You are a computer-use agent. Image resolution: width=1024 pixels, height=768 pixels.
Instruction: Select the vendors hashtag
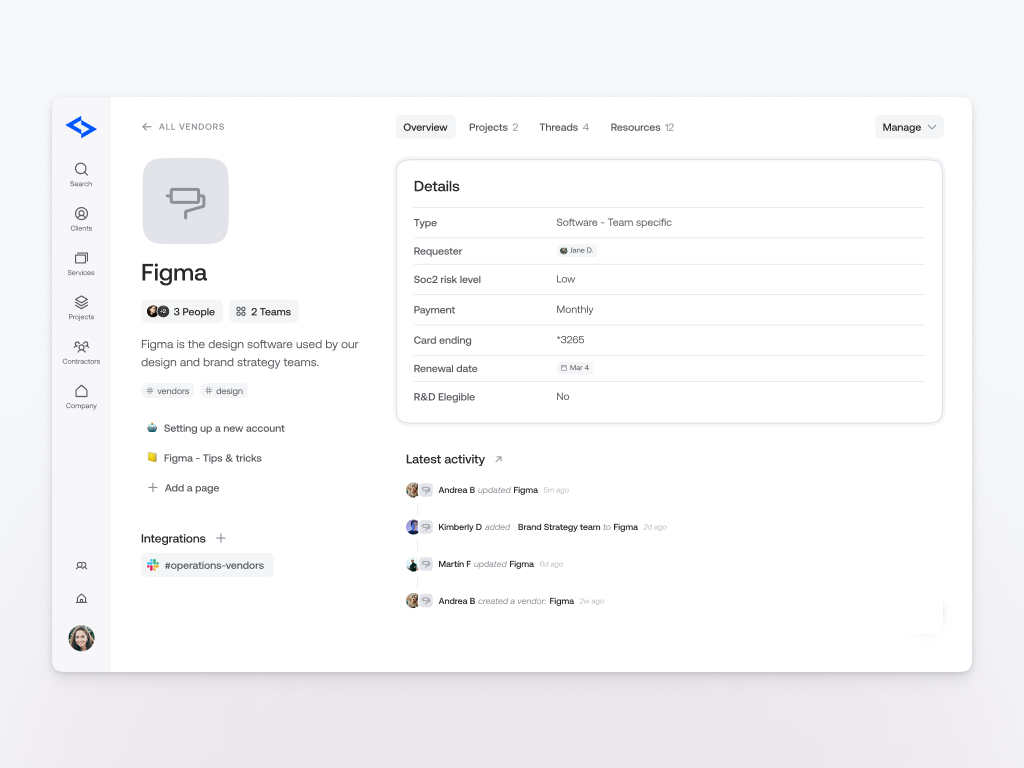[168, 391]
